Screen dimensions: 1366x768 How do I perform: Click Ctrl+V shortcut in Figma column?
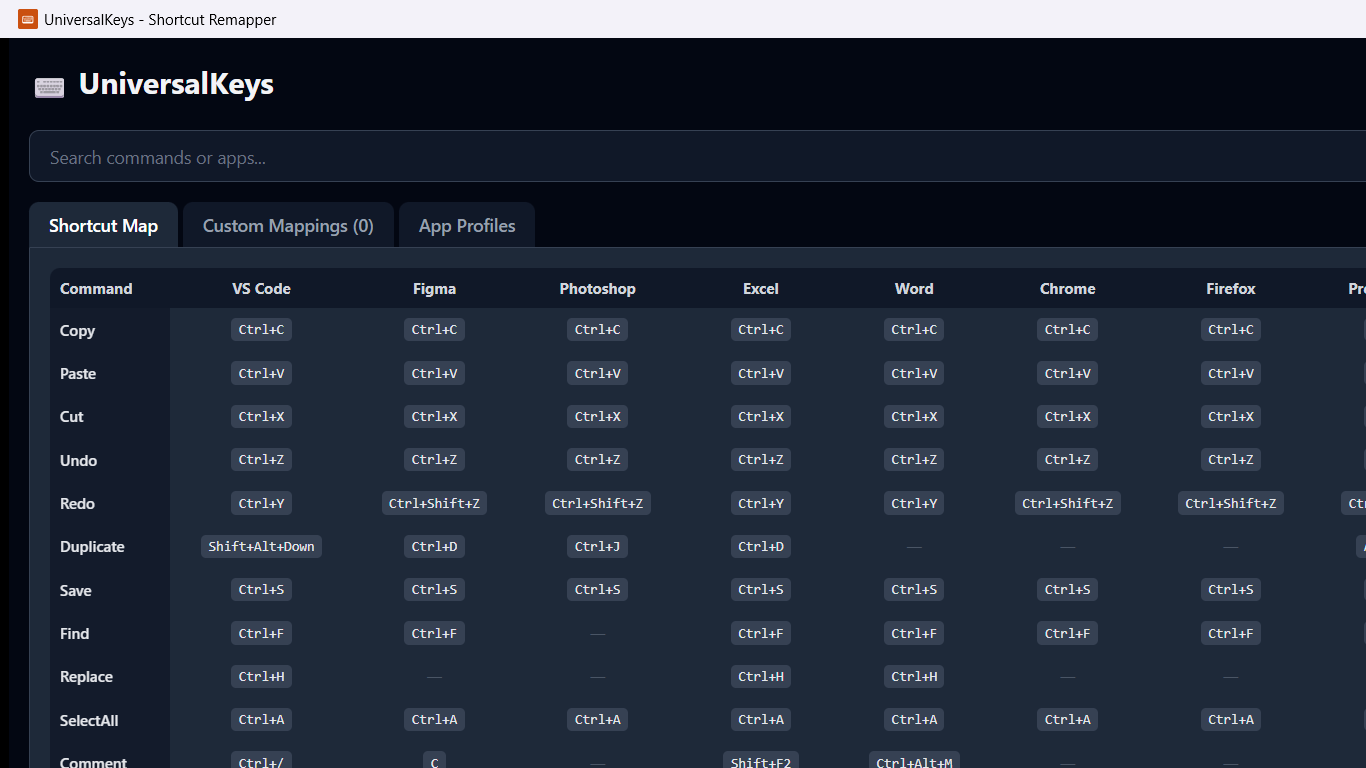point(434,373)
